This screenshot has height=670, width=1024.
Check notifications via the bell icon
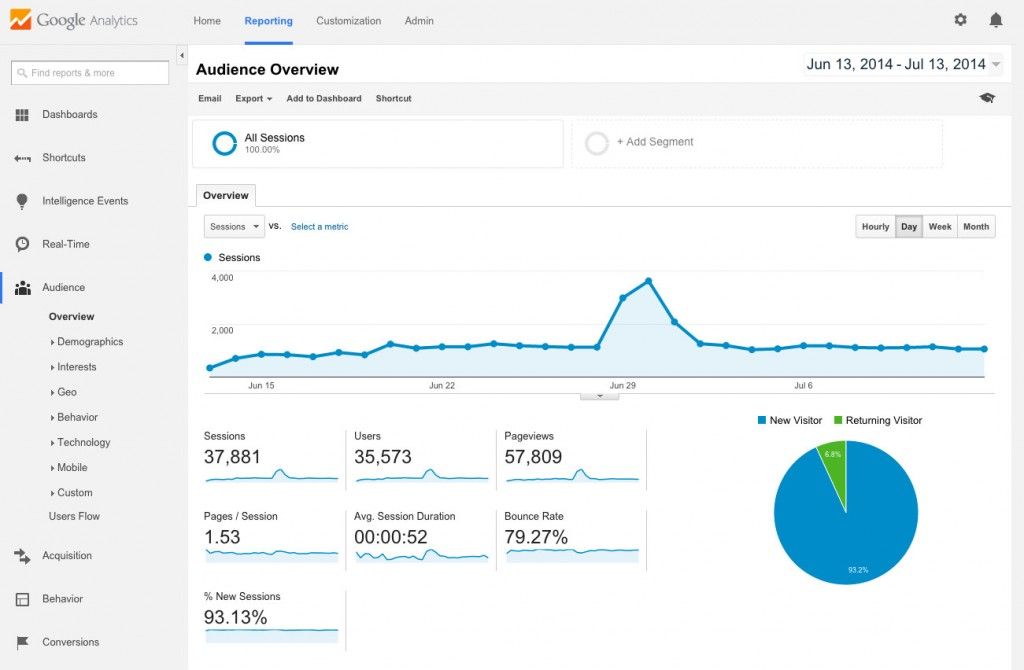pos(996,19)
